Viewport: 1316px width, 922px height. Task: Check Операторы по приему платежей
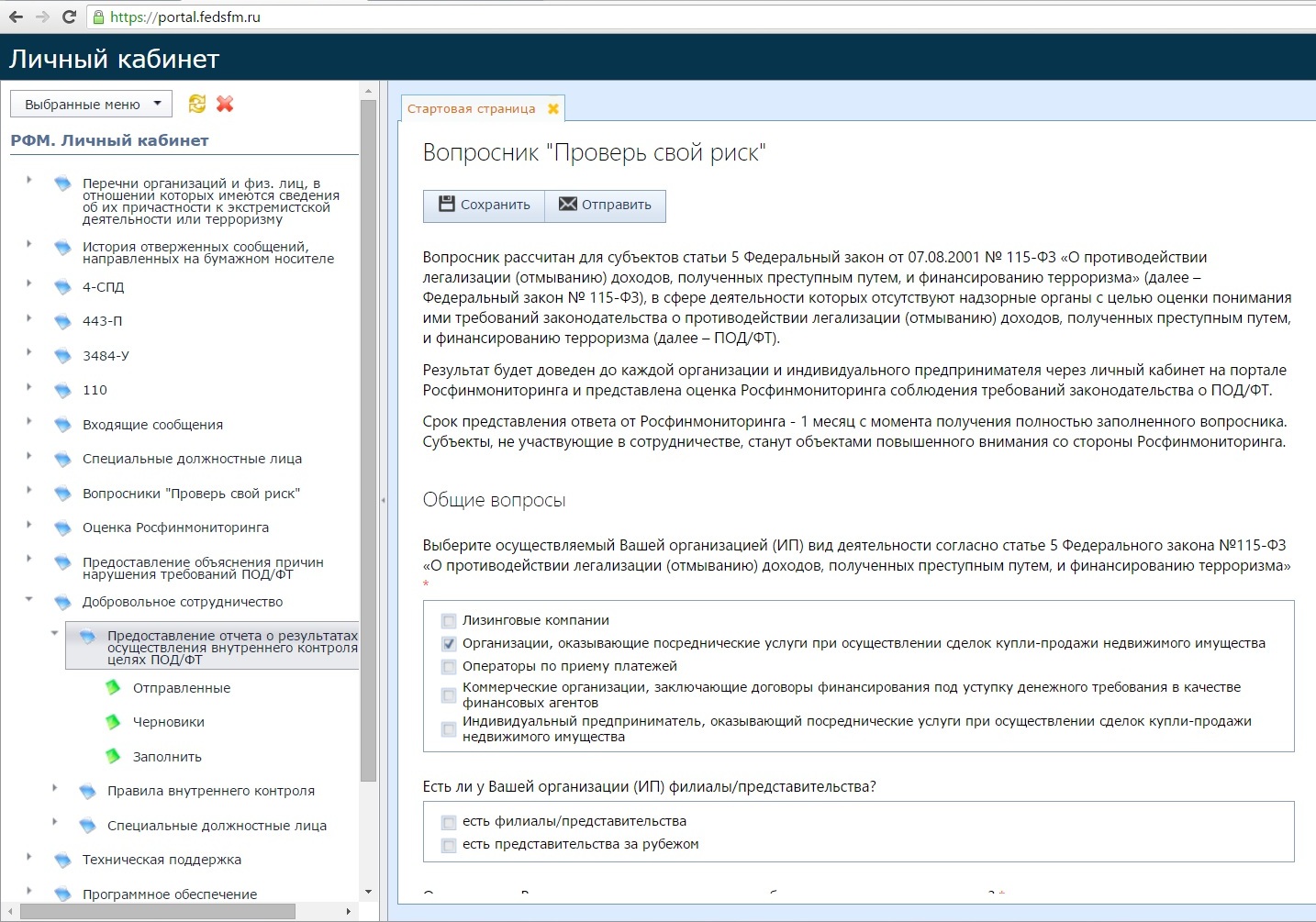tap(449, 667)
